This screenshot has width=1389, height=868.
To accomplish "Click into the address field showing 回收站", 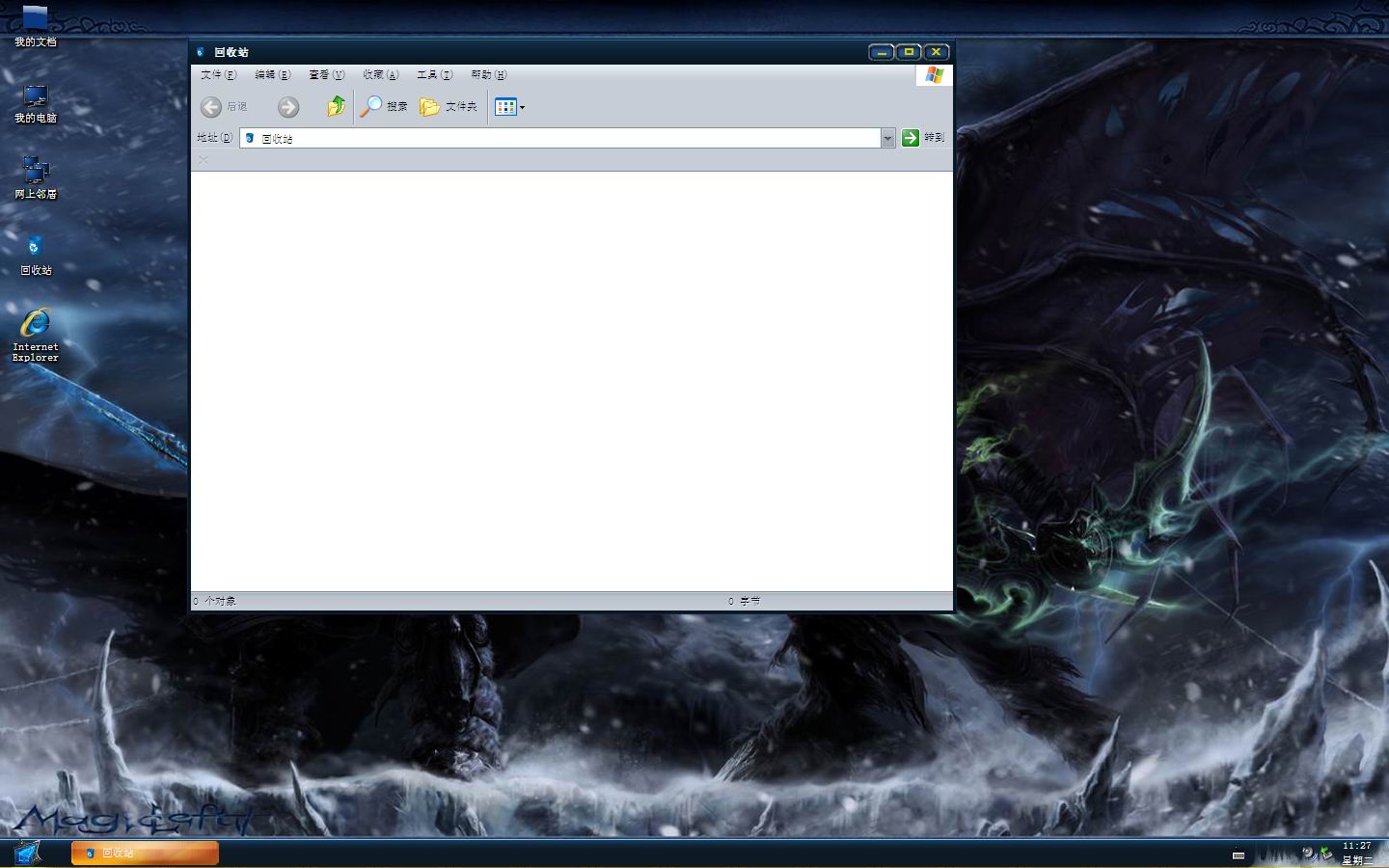I will (x=559, y=138).
